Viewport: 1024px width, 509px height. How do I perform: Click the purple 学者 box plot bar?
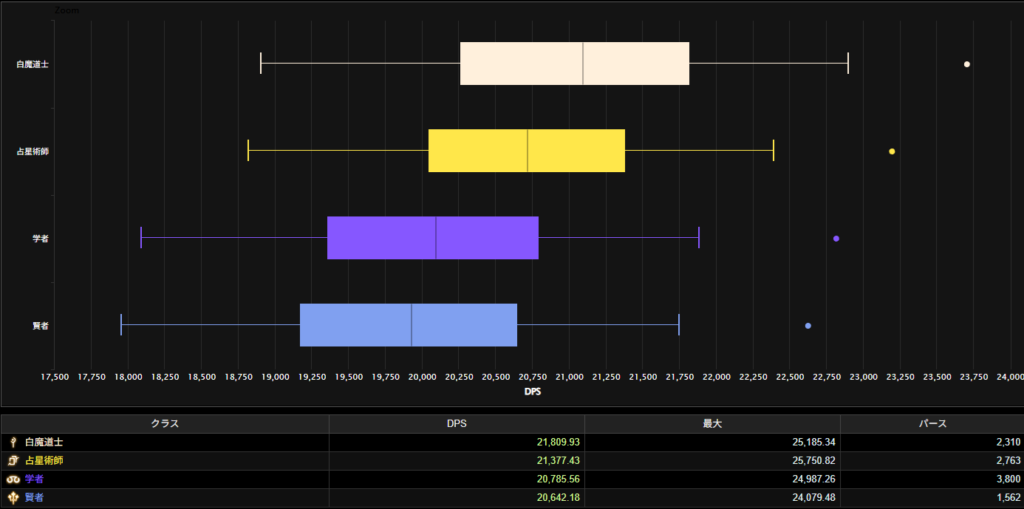click(x=433, y=238)
